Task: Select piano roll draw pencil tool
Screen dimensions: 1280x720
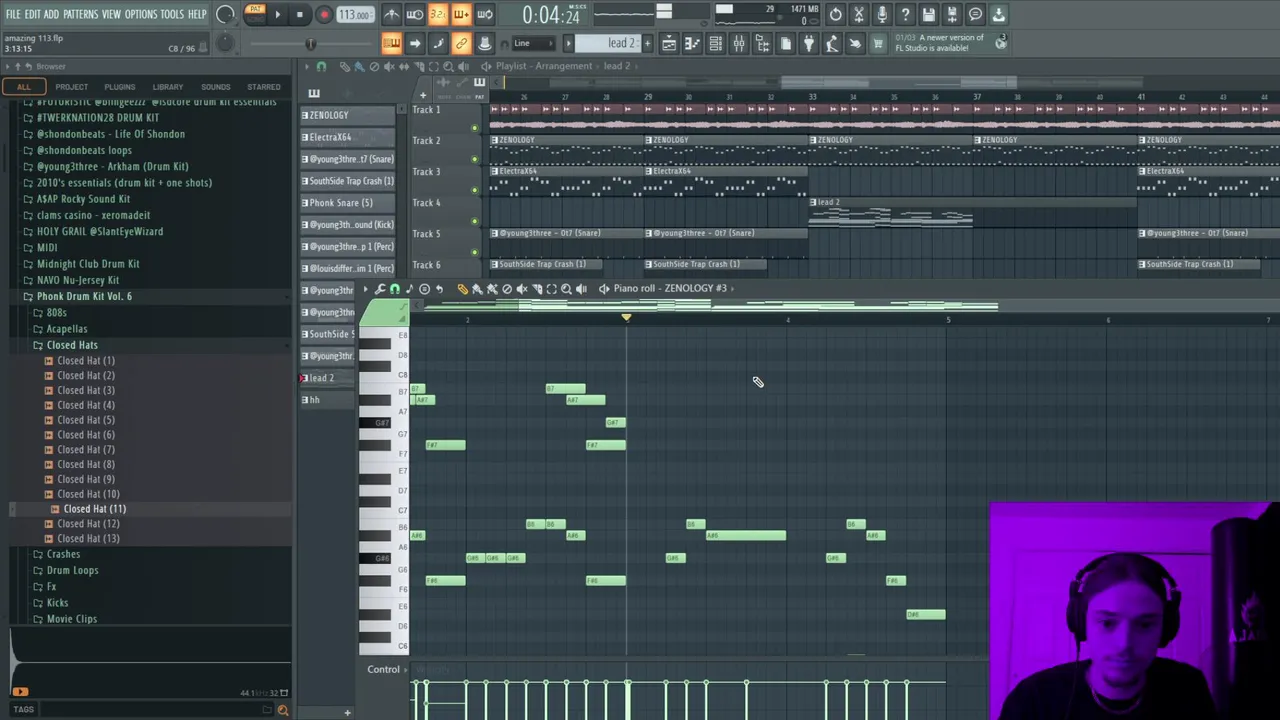Action: [x=462, y=289]
